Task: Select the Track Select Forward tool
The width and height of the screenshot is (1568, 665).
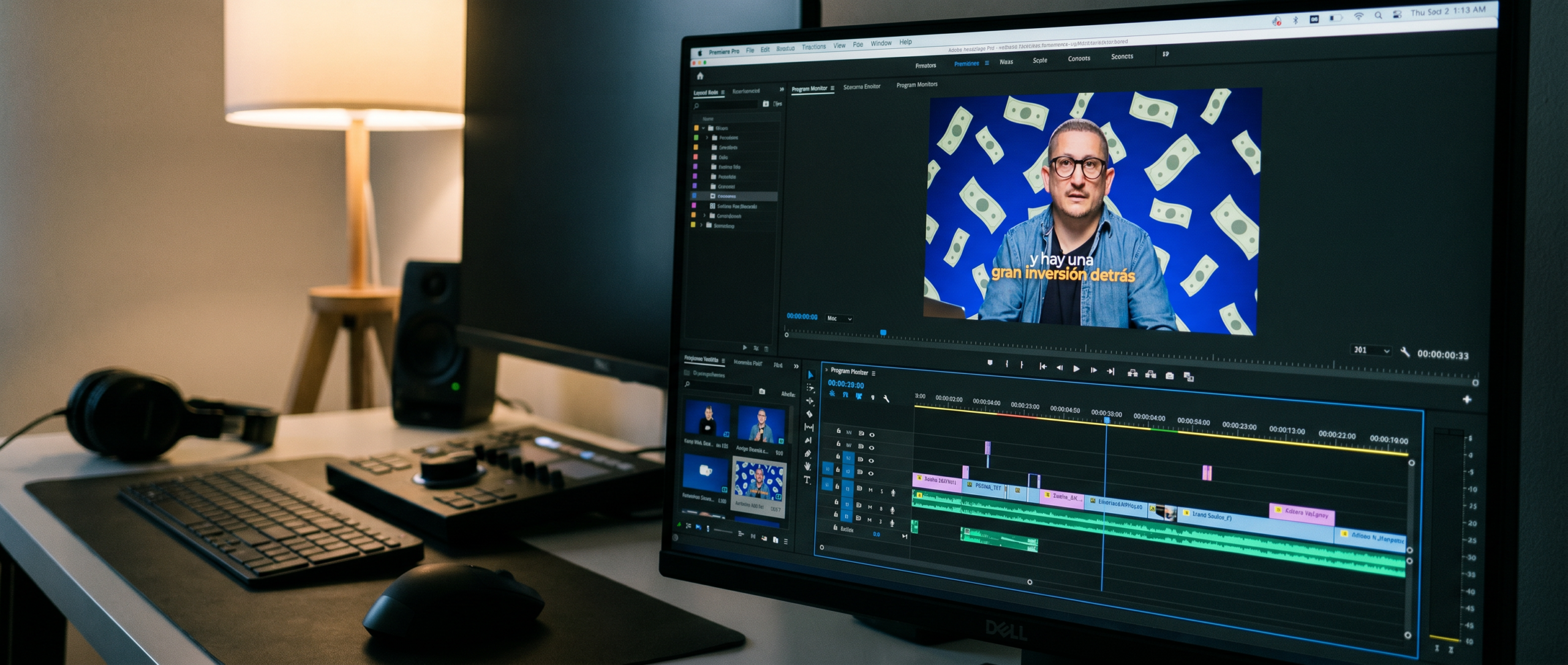Action: click(810, 388)
